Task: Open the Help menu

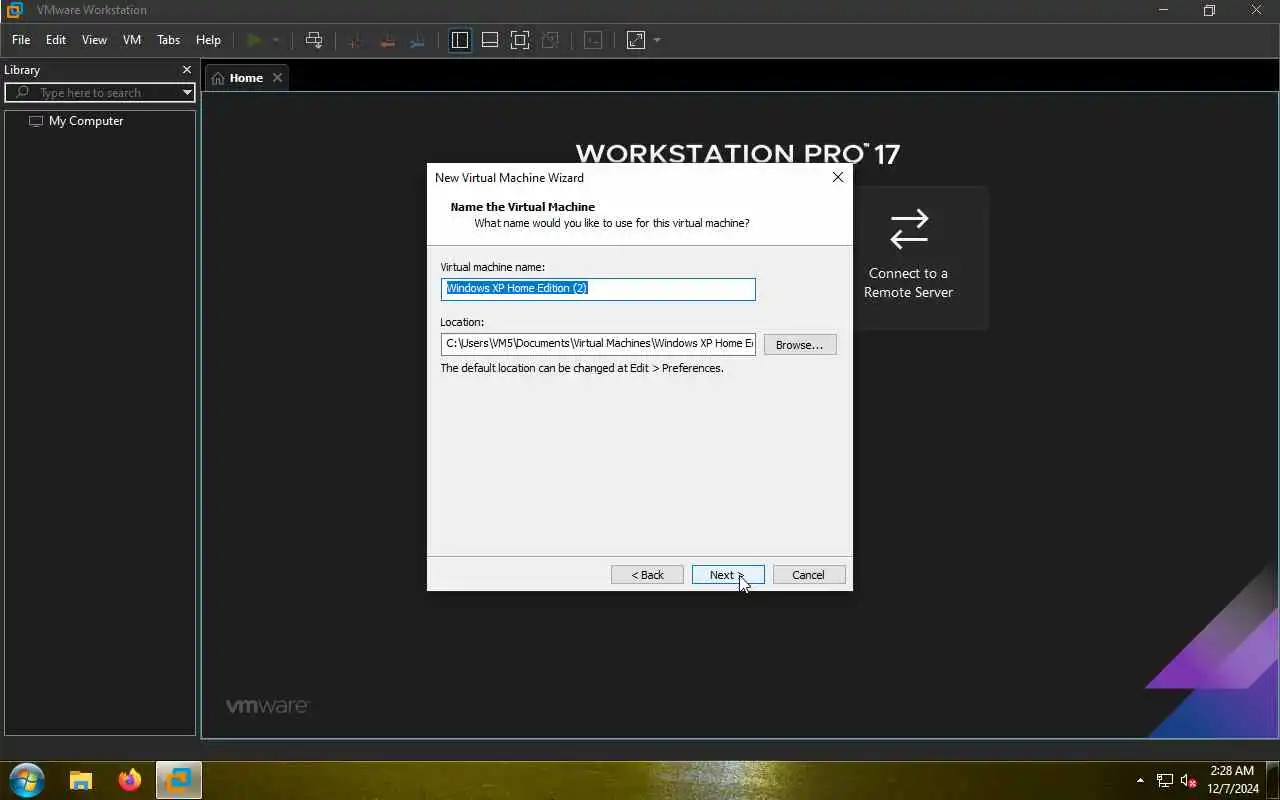Action: [208, 40]
